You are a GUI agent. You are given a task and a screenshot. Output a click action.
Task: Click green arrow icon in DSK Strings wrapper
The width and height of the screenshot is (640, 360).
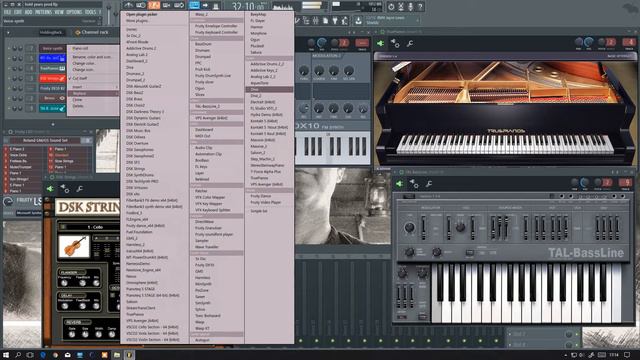(x=50, y=189)
